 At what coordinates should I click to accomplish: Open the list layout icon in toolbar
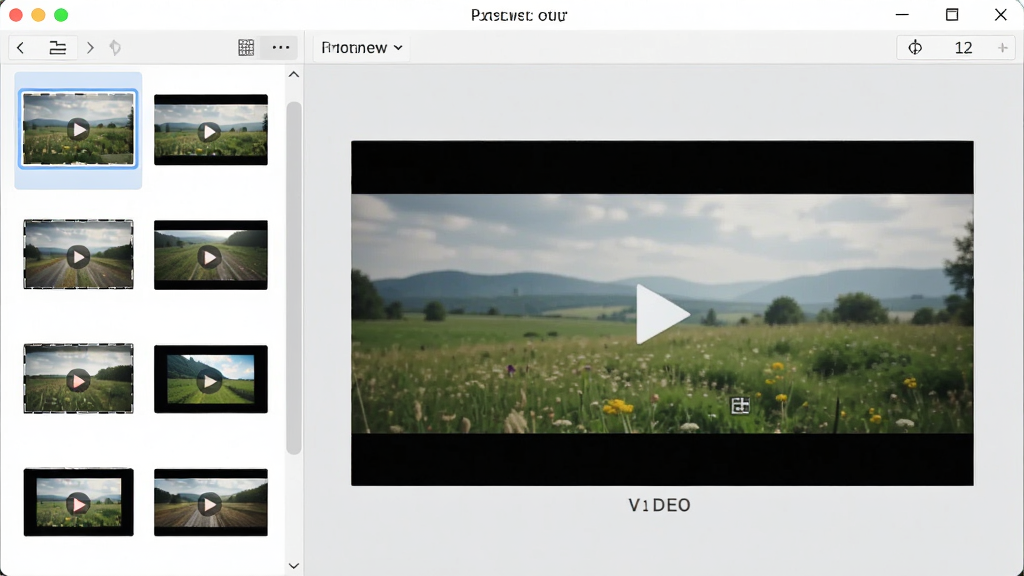(57, 48)
